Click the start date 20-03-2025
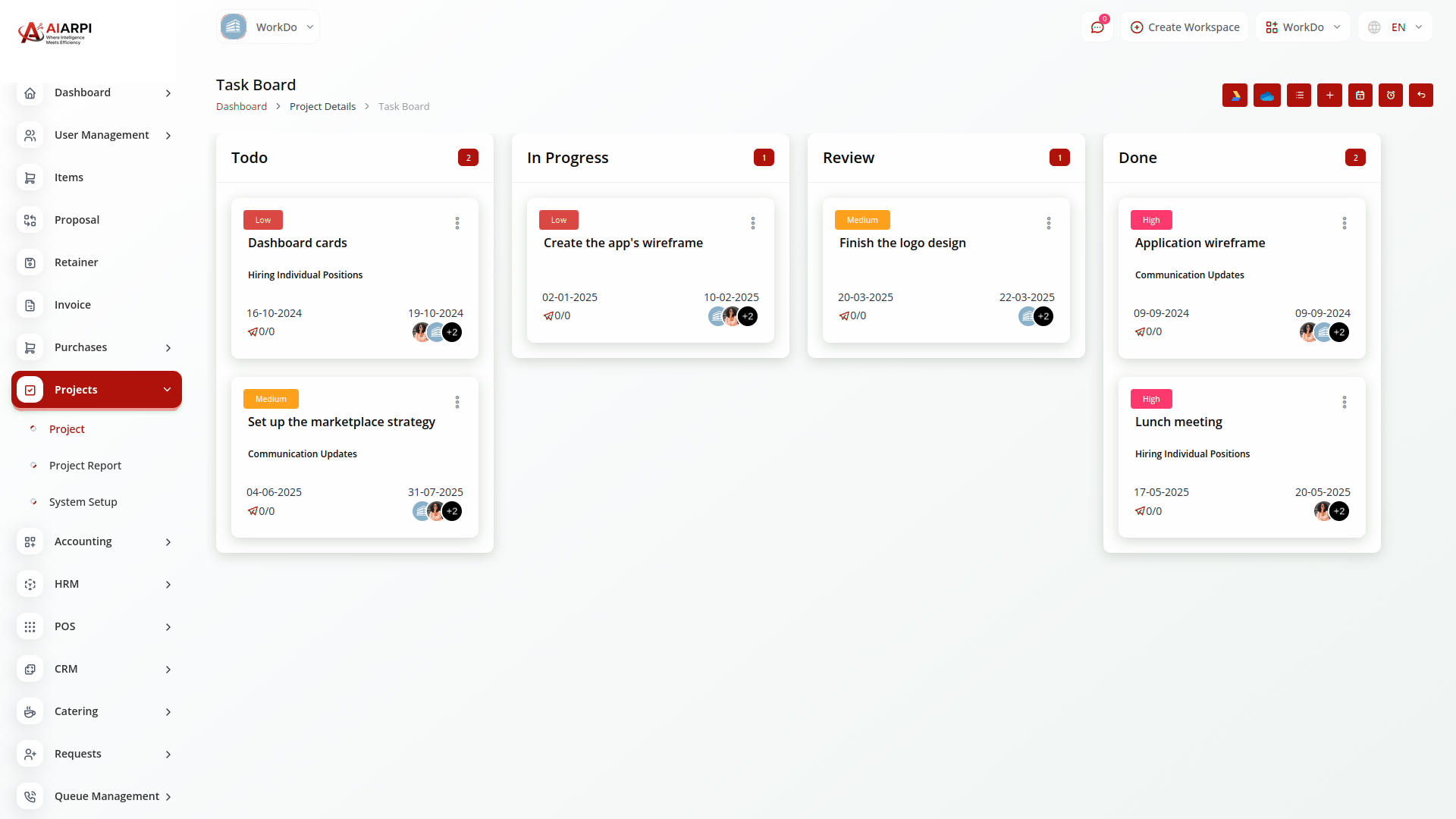 point(865,297)
